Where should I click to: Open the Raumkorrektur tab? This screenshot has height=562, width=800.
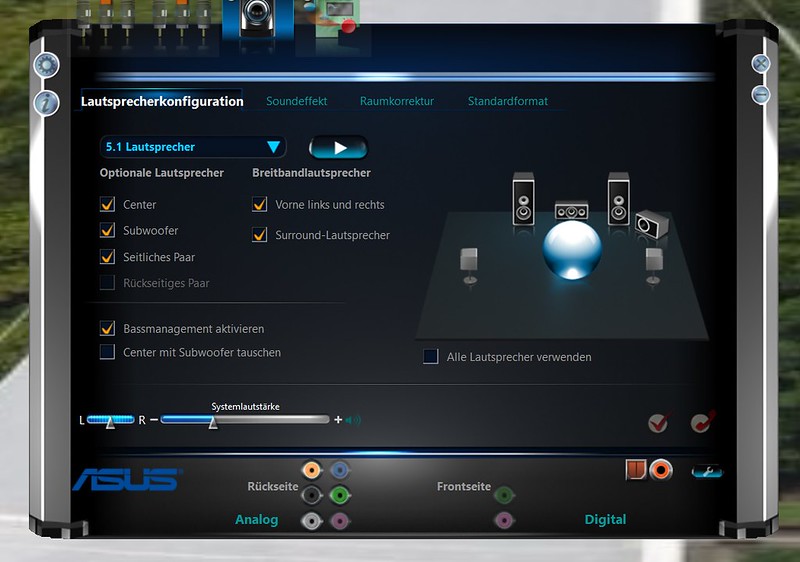click(x=397, y=101)
